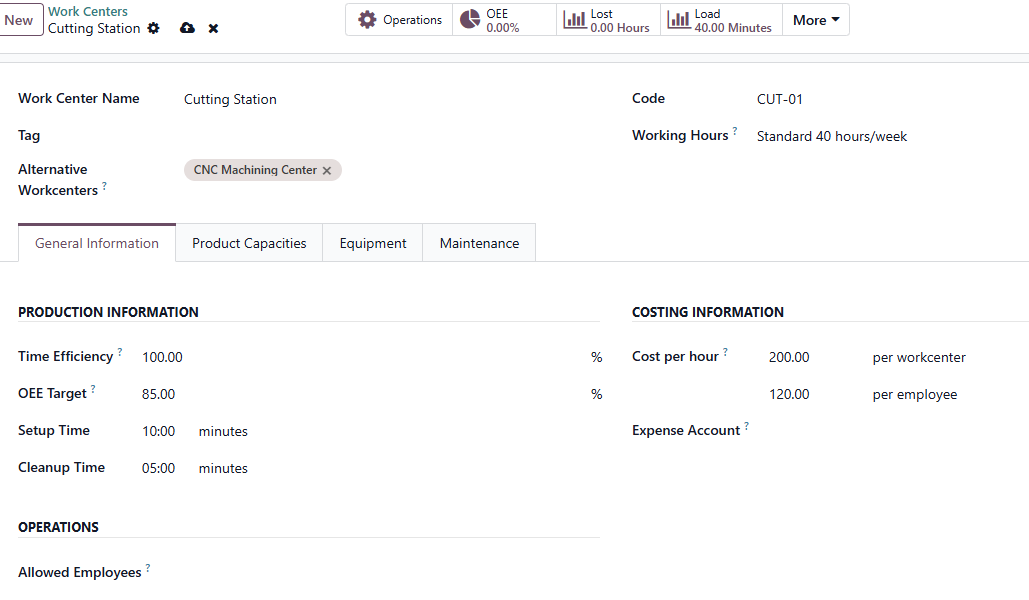Image resolution: width=1029 pixels, height=600 pixels.
Task: Click the Lost hours bar chart icon
Action: [x=574, y=20]
